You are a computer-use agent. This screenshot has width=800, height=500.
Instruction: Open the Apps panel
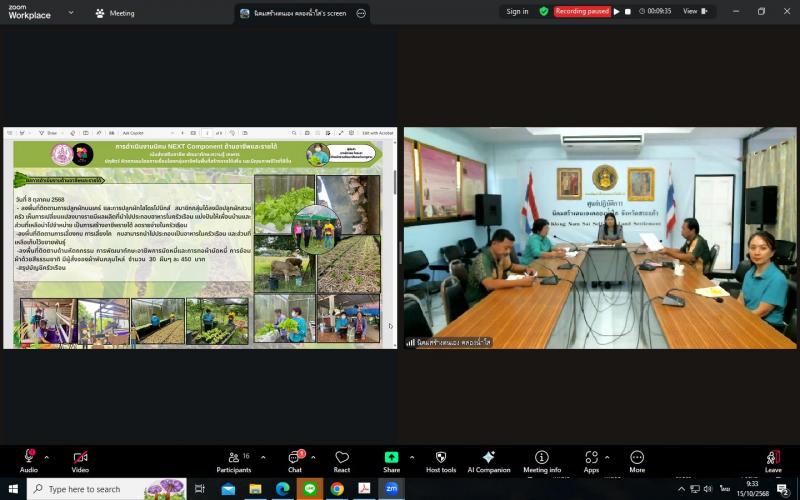pos(591,461)
